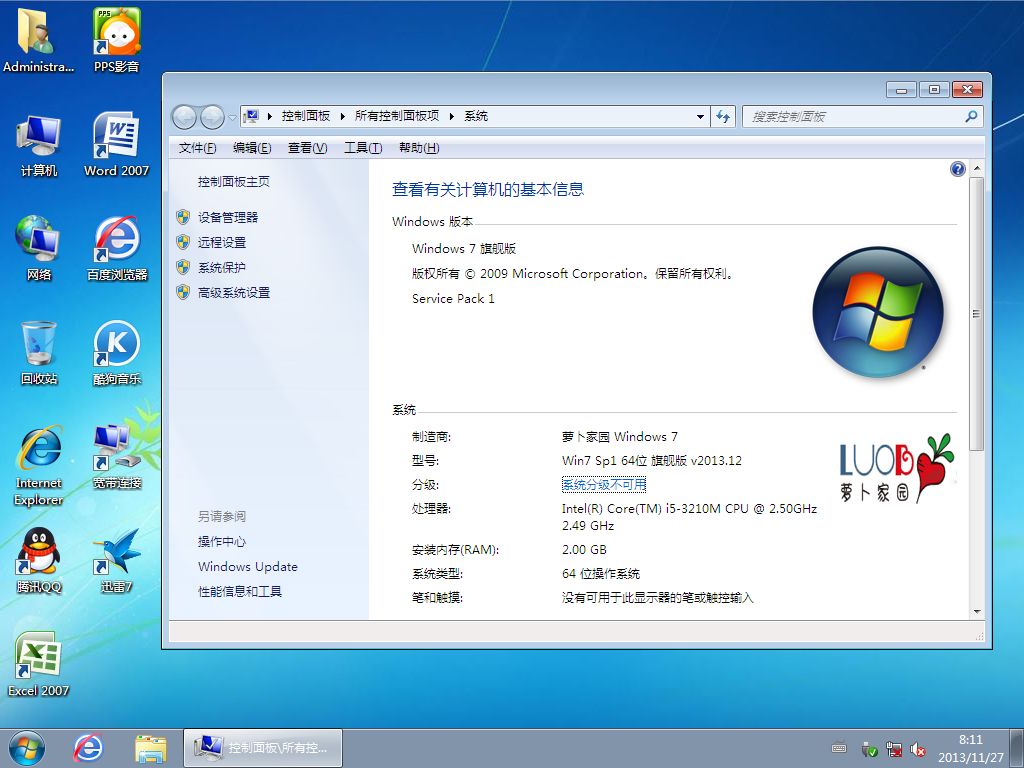Screen dimensions: 1024x768
Task: Launch 腾讯QQ desktop shortcut
Action: click(x=39, y=560)
